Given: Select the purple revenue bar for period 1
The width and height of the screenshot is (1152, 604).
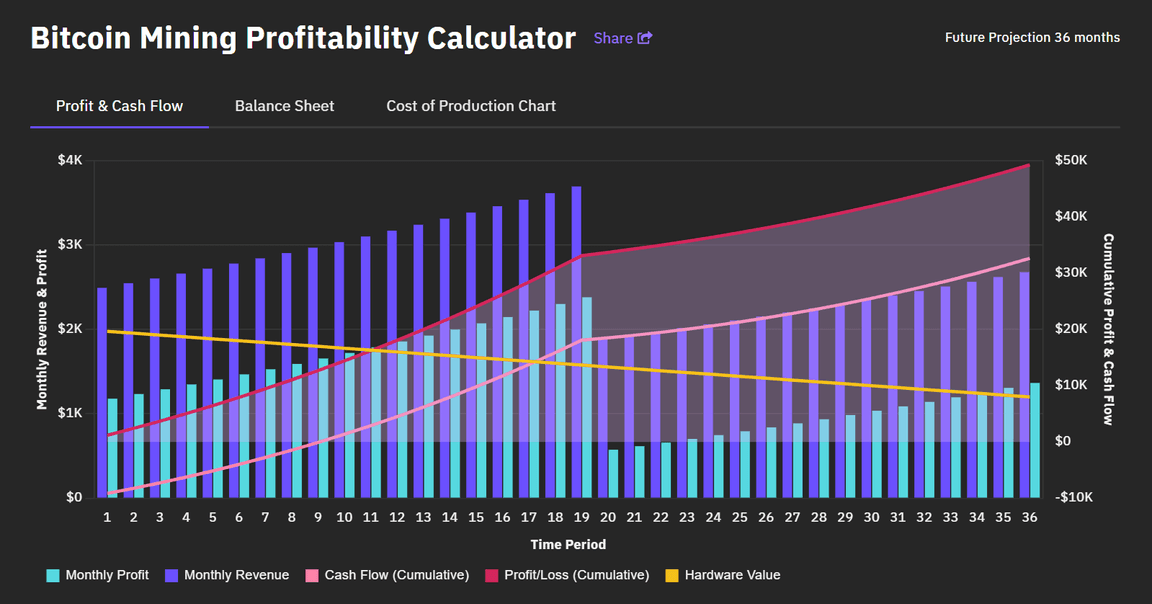Looking at the screenshot, I should click(x=102, y=392).
